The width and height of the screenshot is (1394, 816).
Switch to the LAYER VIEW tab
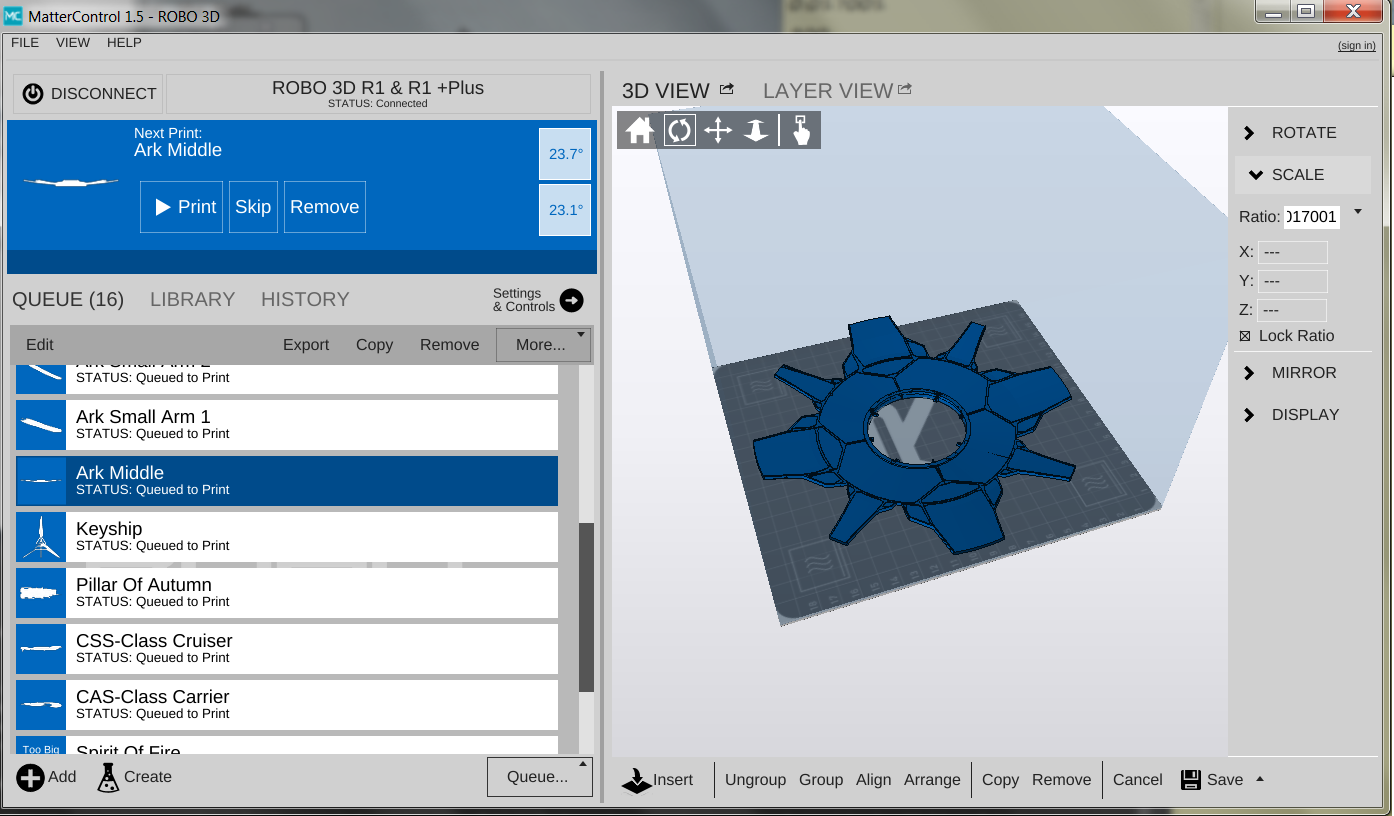(828, 91)
